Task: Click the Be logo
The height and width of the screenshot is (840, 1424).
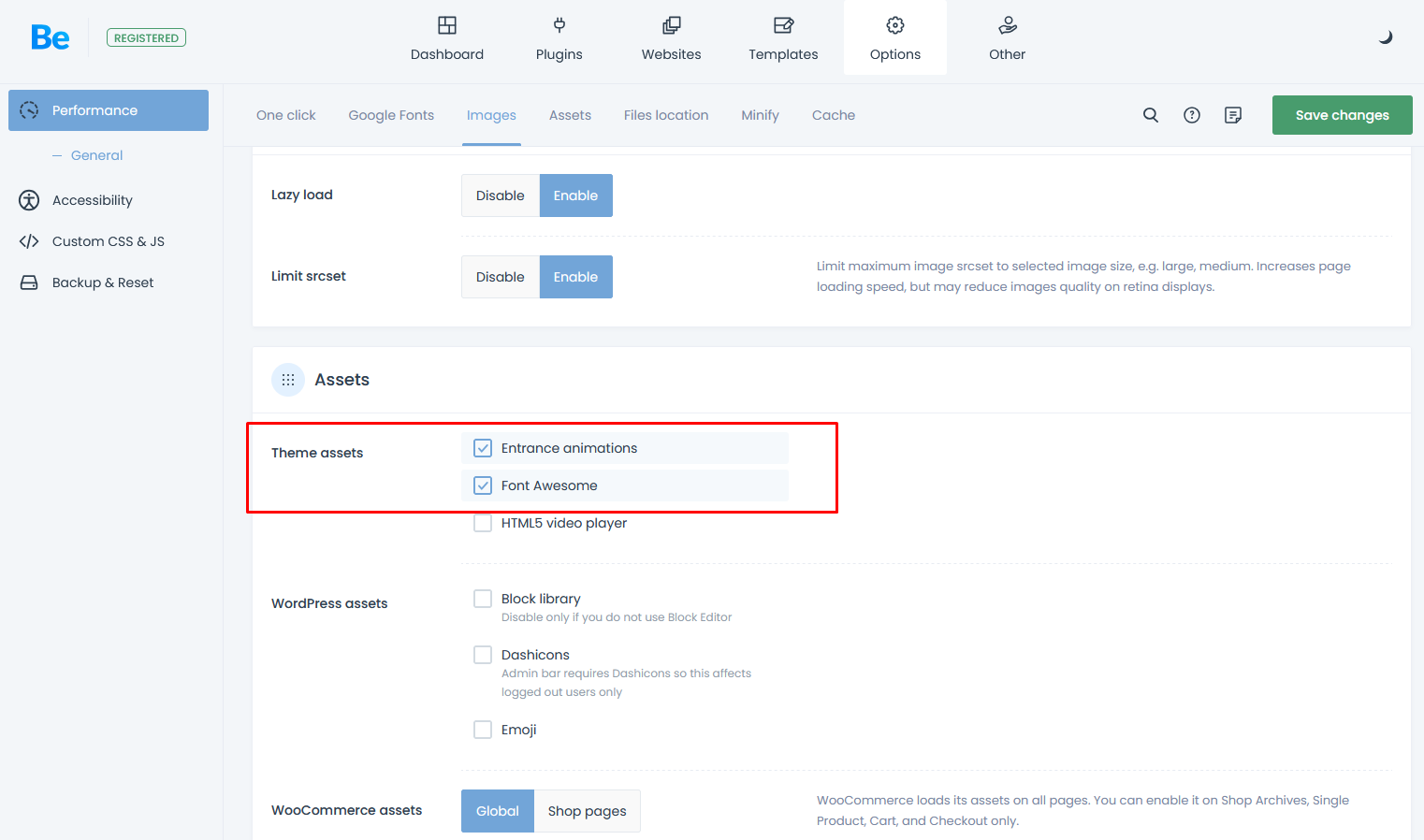Action: point(51,37)
